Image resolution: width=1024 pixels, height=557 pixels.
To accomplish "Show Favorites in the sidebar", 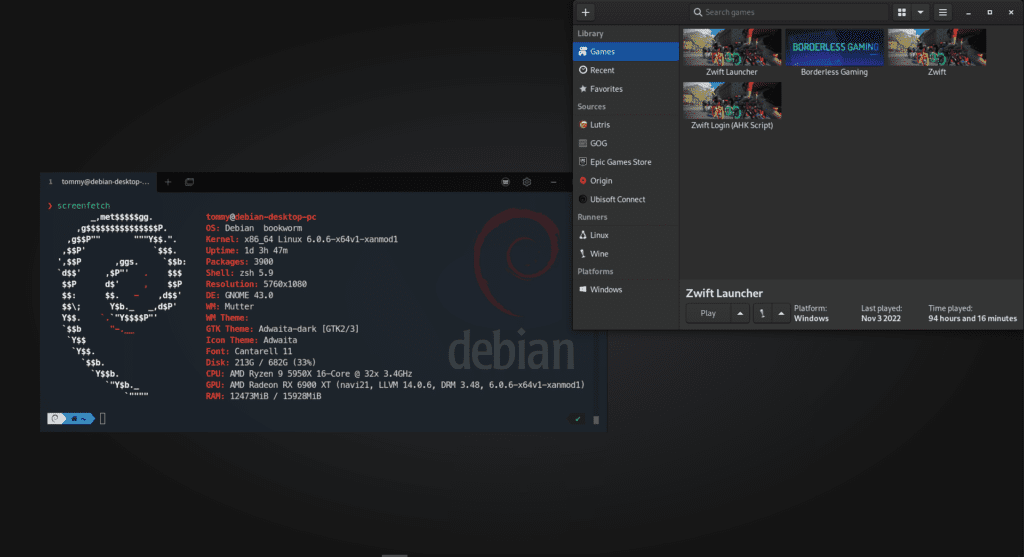I will tap(606, 89).
